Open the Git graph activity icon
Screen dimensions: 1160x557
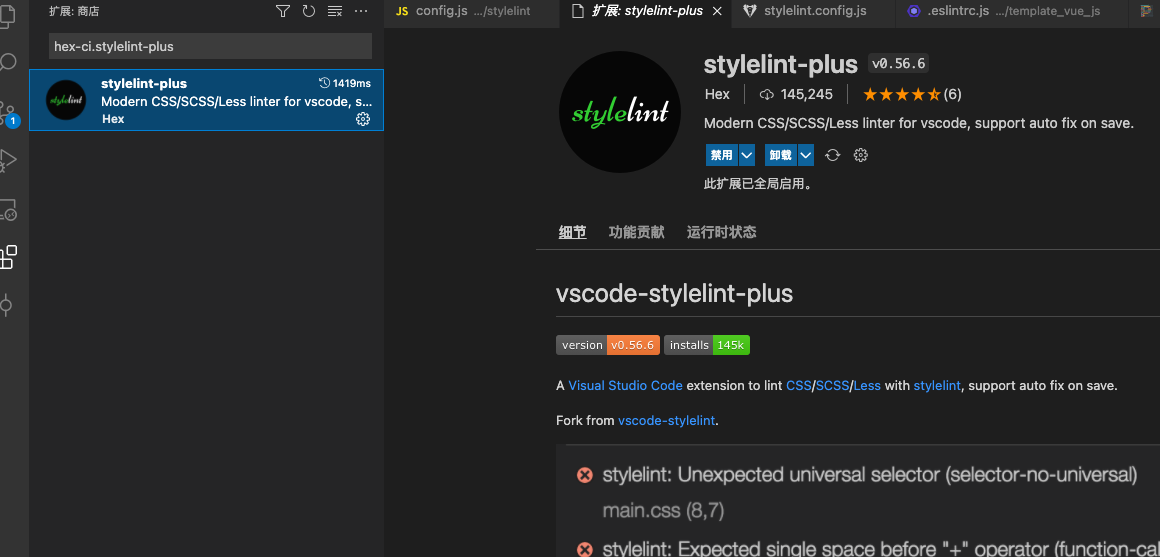(7, 305)
